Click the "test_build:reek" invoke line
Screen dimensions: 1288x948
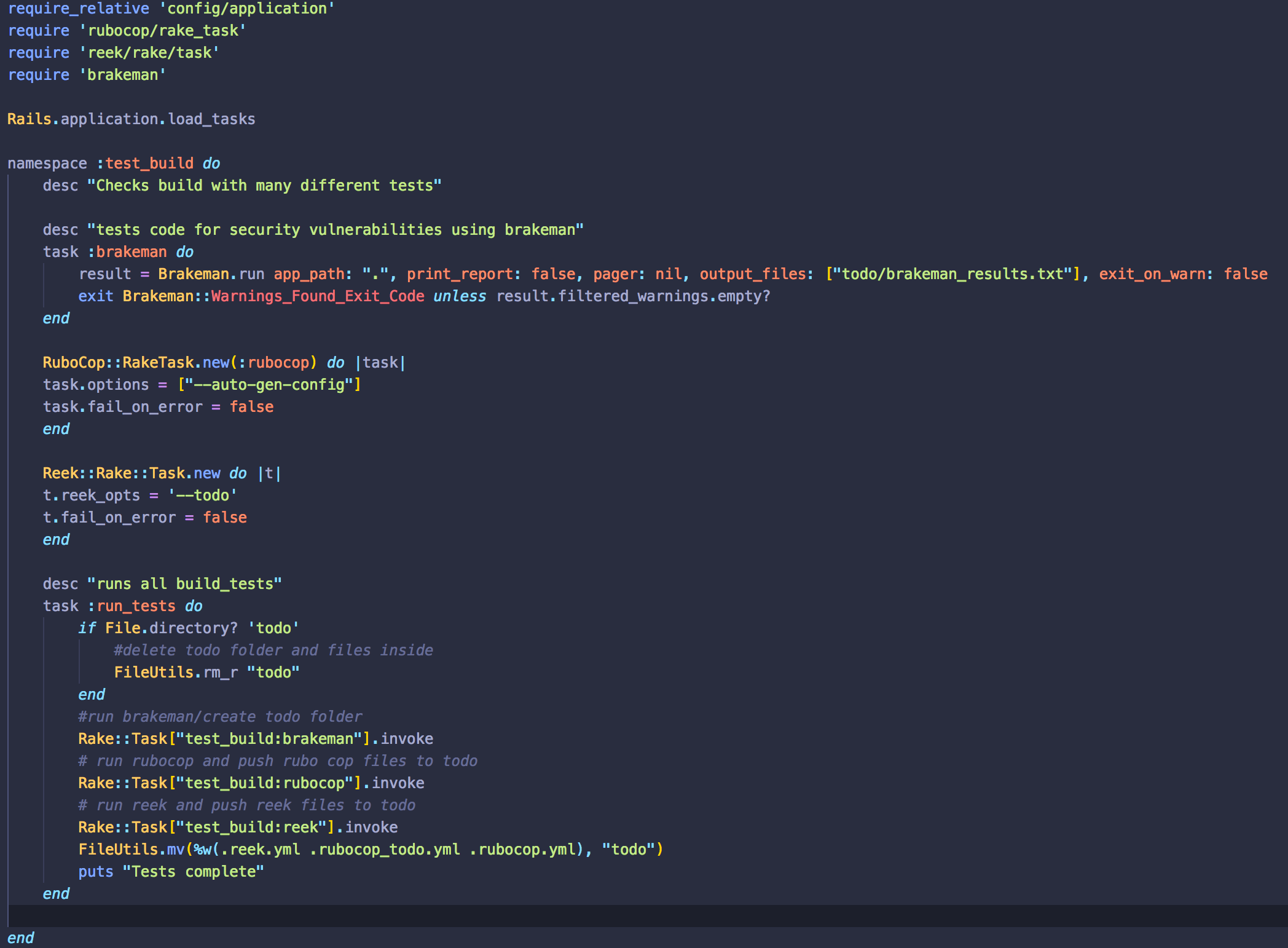click(238, 828)
